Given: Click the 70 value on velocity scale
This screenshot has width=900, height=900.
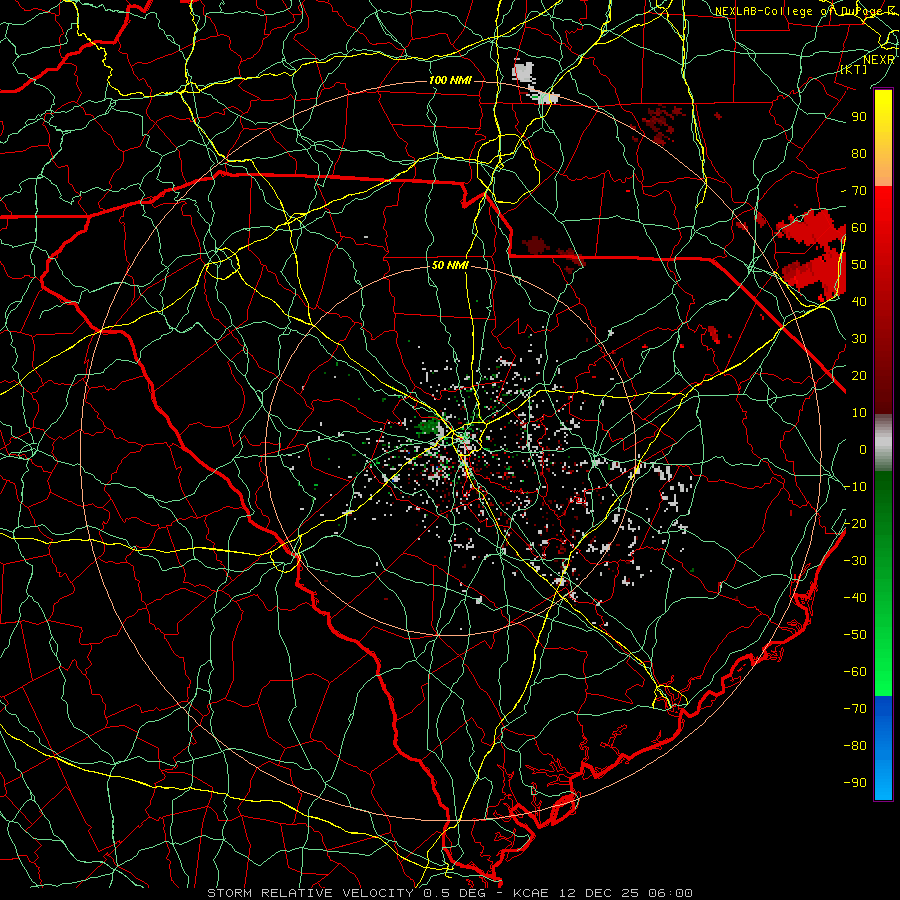Looking at the screenshot, I should point(859,191).
